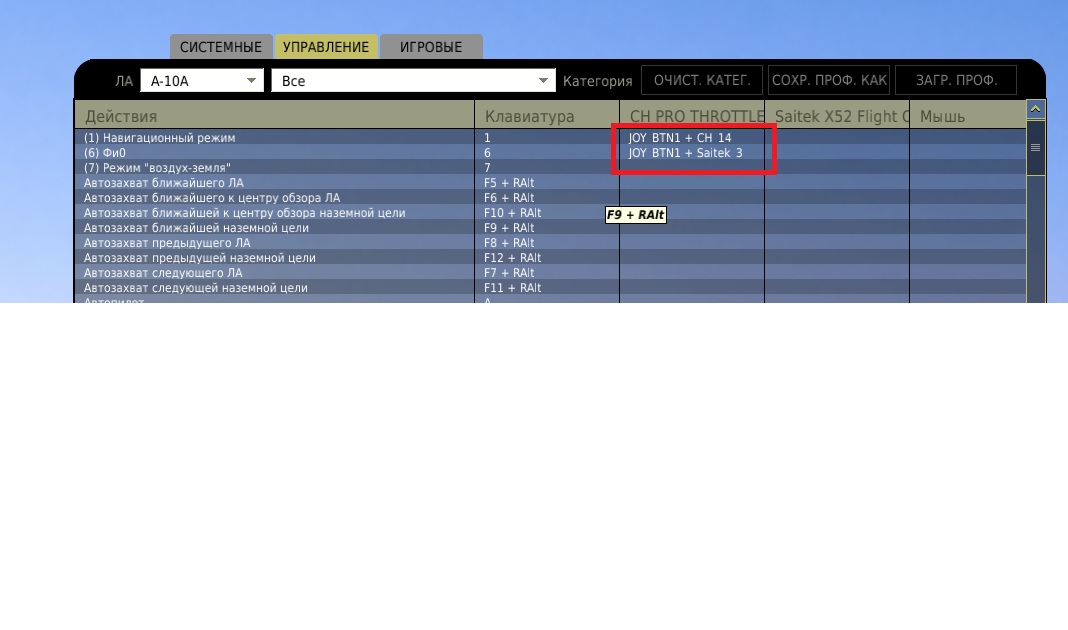The height and width of the screenshot is (630, 1068).
Task: Expand the Все category dropdown
Action: pos(413,80)
